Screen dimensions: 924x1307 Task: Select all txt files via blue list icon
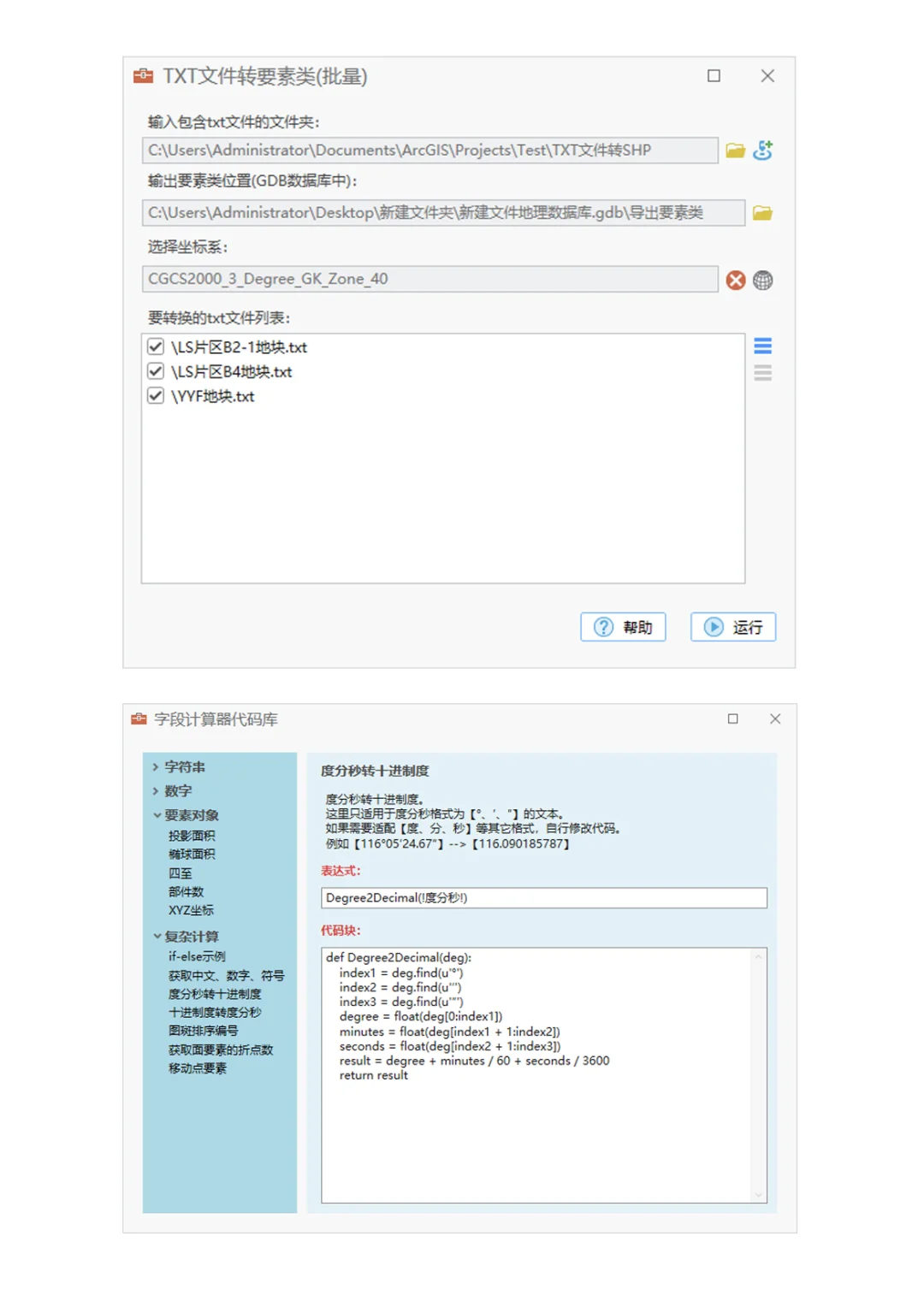tap(763, 346)
